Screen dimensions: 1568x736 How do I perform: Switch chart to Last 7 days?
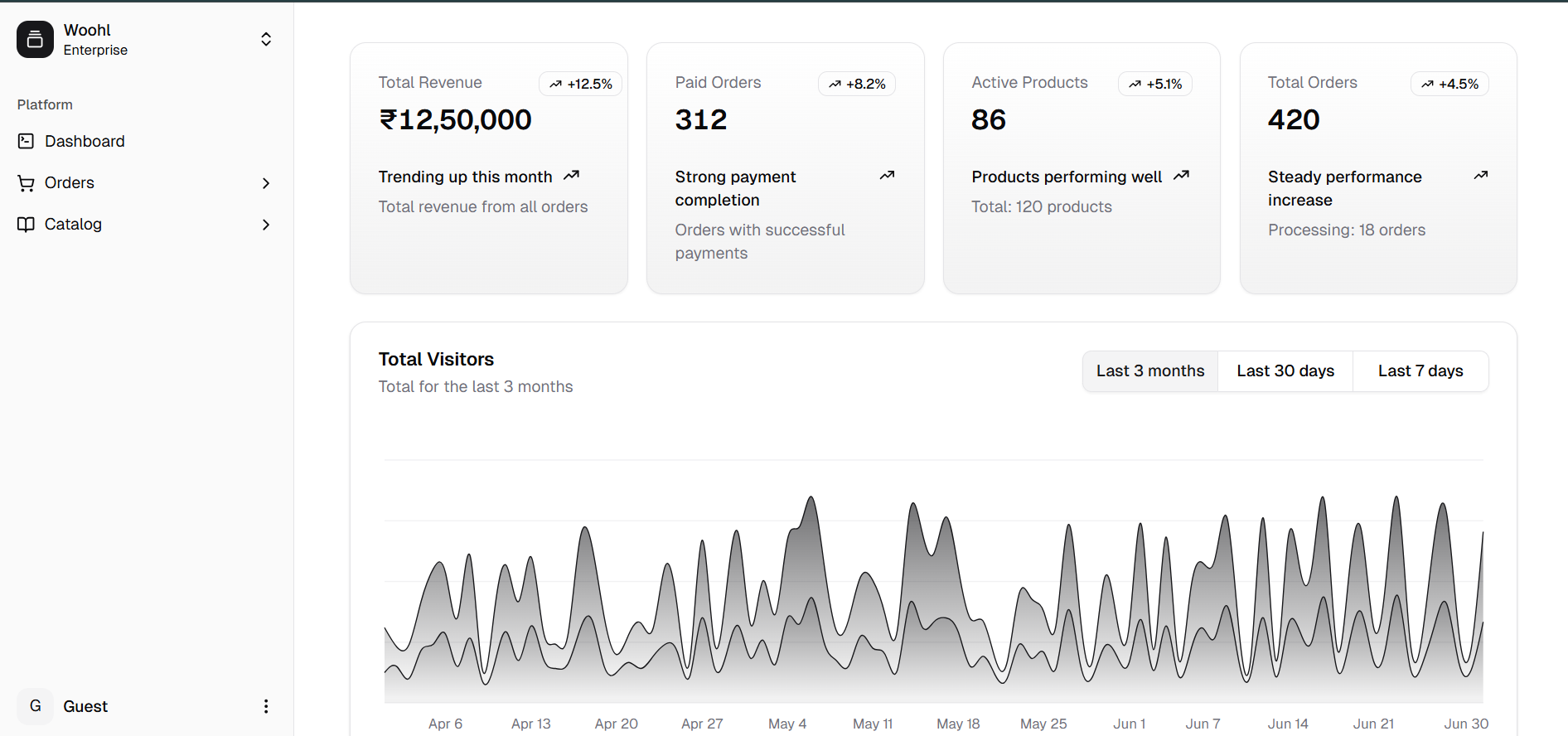click(x=1420, y=371)
